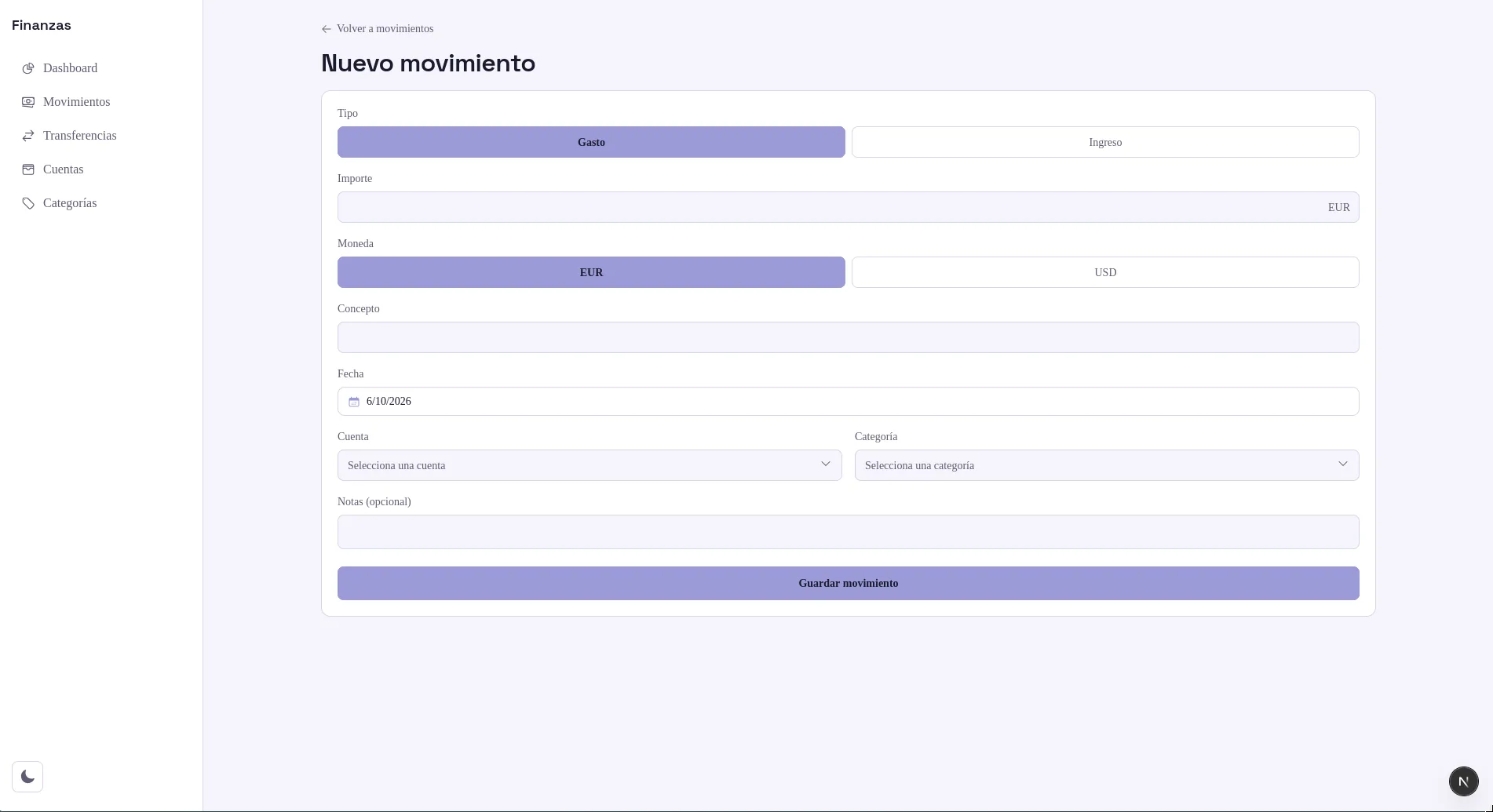Click the Tipo label
Screen dimensions: 1493x812
348,114
